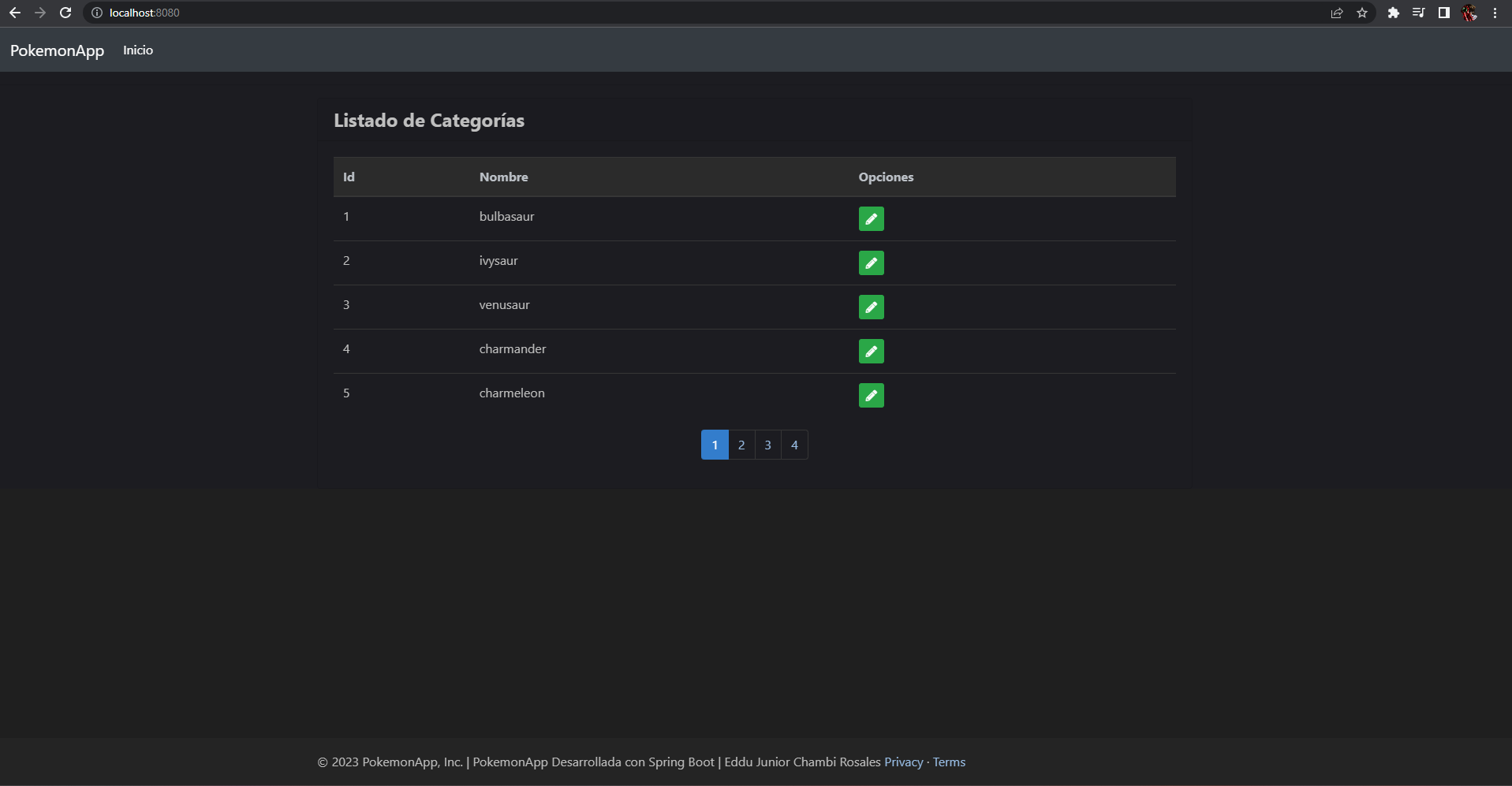This screenshot has height=786, width=1512.
Task: Go forward using the browser forward arrow
Action: click(x=40, y=13)
